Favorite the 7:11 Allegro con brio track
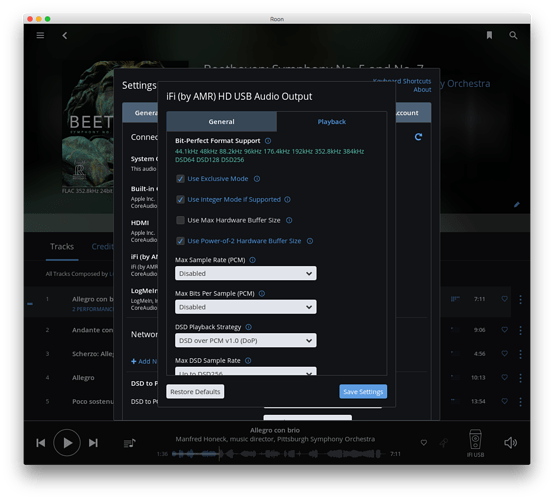This screenshot has height=500, width=555. tap(505, 299)
